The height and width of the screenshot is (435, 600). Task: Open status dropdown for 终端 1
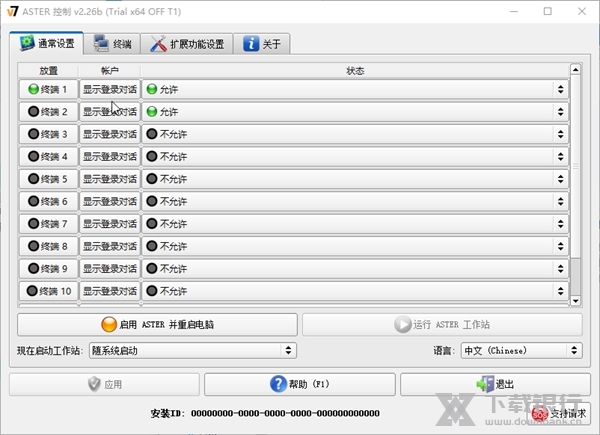point(355,90)
